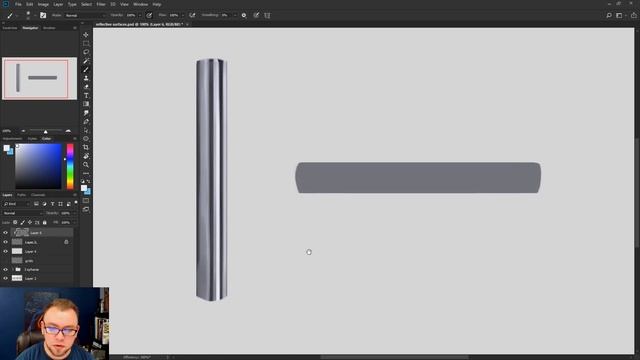
Task: Toggle pressure for size icon
Action: [x=256, y=15]
